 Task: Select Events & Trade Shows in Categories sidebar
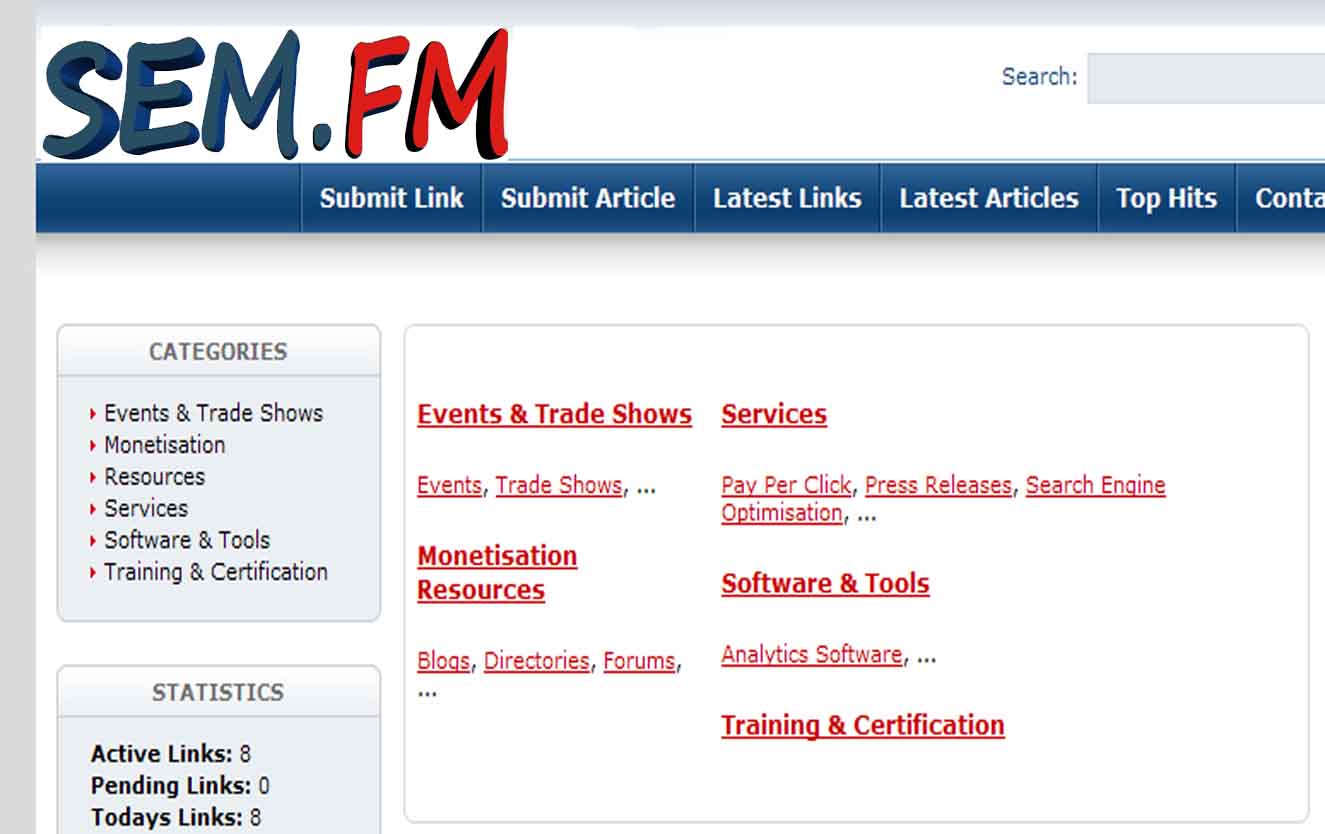[x=213, y=413]
